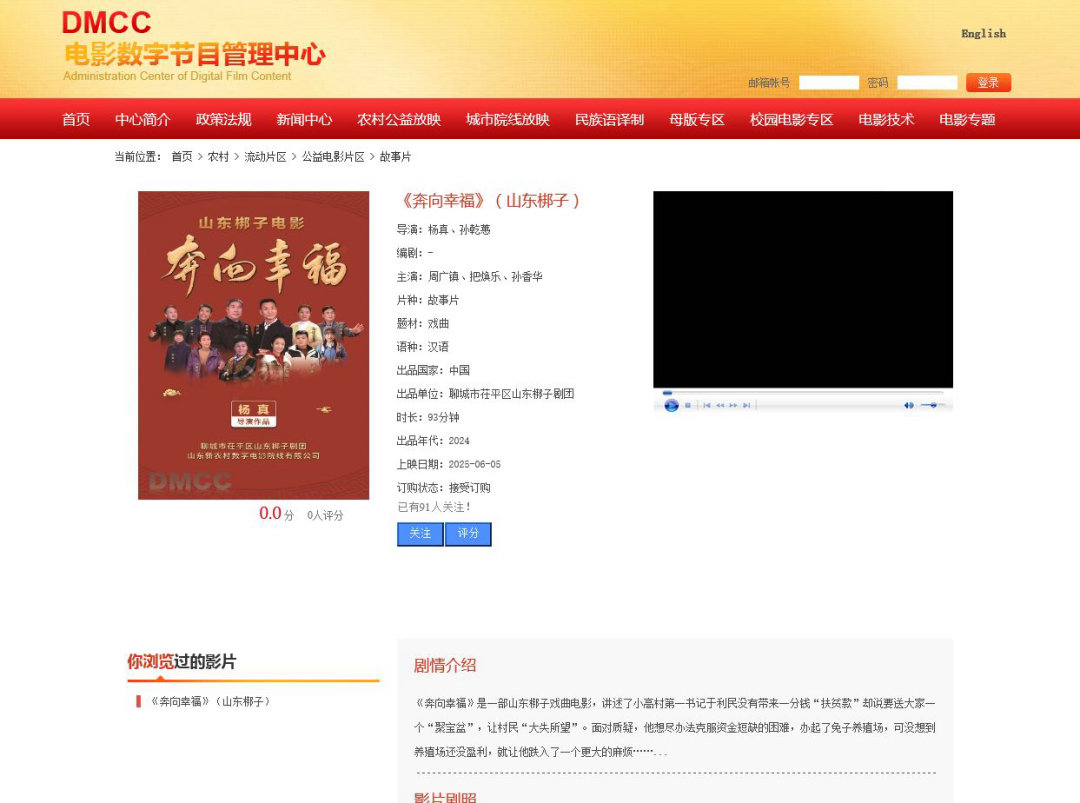Click the 语种: 汉语 line
The image size is (1080, 803).
click(x=423, y=346)
